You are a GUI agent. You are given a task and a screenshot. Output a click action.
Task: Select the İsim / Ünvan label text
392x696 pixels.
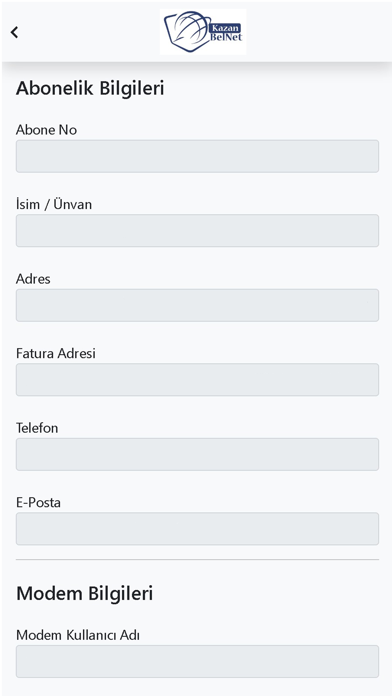54,205
